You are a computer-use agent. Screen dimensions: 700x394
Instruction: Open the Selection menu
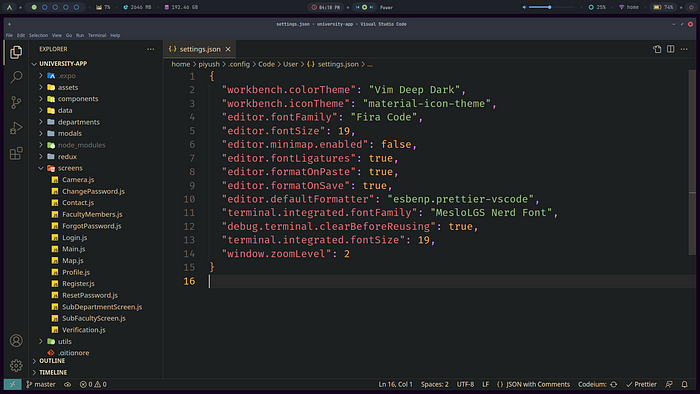point(38,35)
